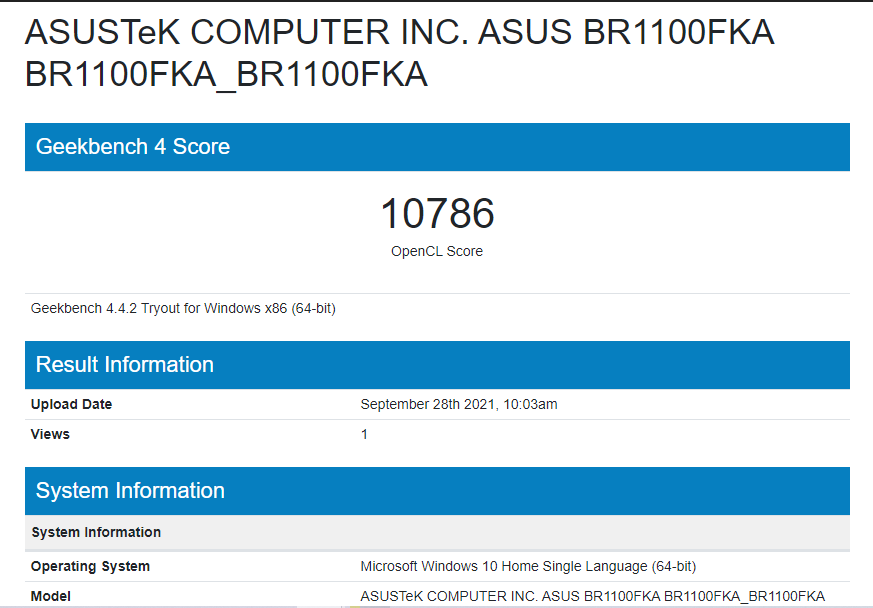873x608 pixels.
Task: Select the 'Upload Date' row label
Action: coord(72,405)
